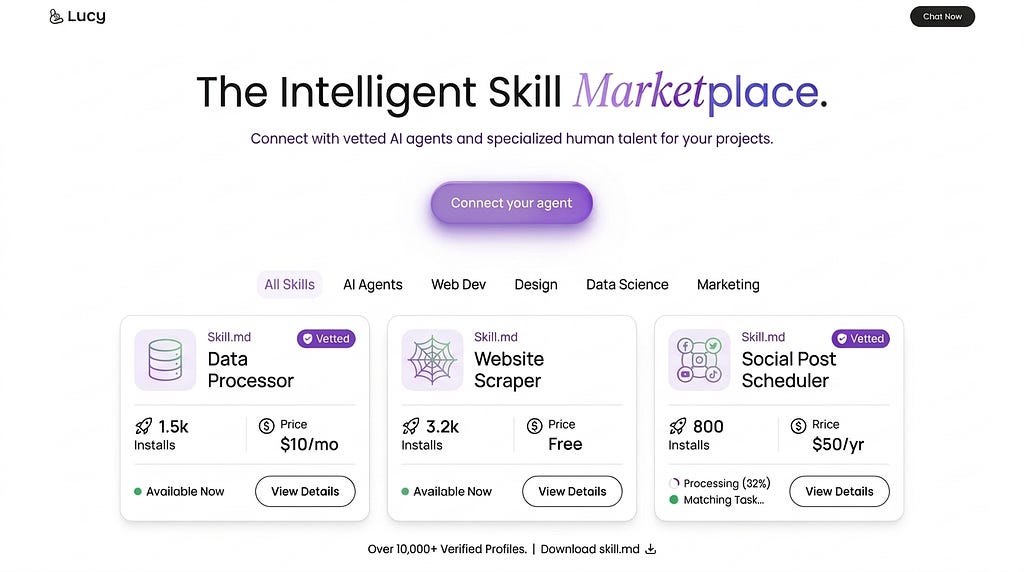Click the download icon beside skill.md
The image size is (1024, 572).
pyautogui.click(x=650, y=549)
